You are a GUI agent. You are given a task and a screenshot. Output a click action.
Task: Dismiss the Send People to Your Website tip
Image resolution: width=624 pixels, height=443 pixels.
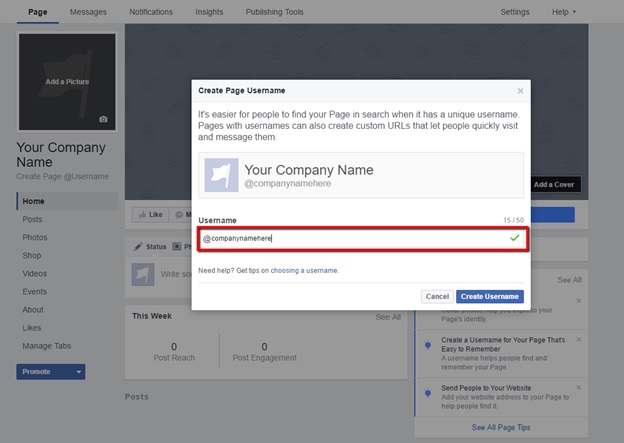tap(579, 387)
